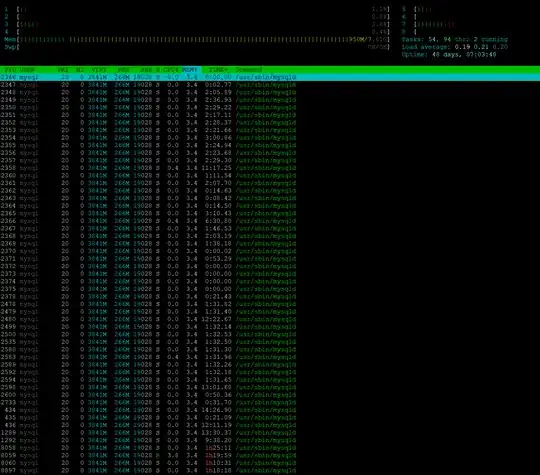Sort by the Command column header
This screenshot has width=540, height=475.
pyautogui.click(x=249, y=70)
